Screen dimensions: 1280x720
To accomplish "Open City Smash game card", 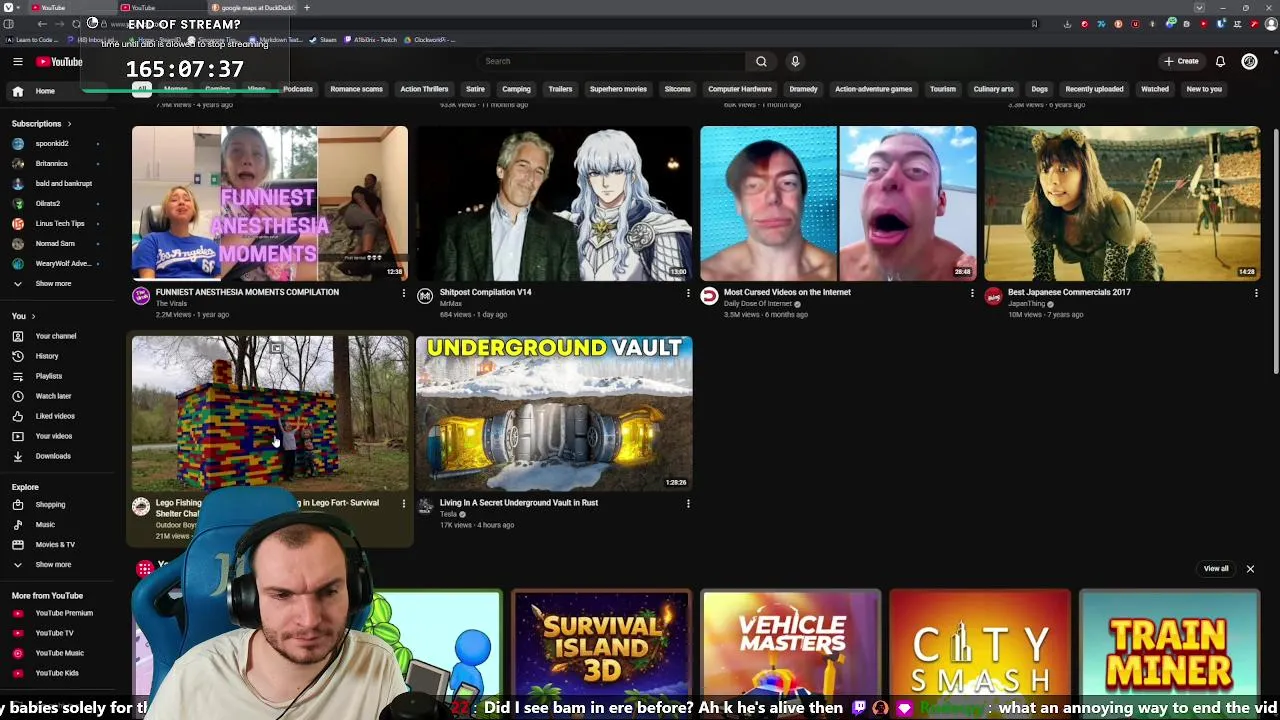I will 980,642.
